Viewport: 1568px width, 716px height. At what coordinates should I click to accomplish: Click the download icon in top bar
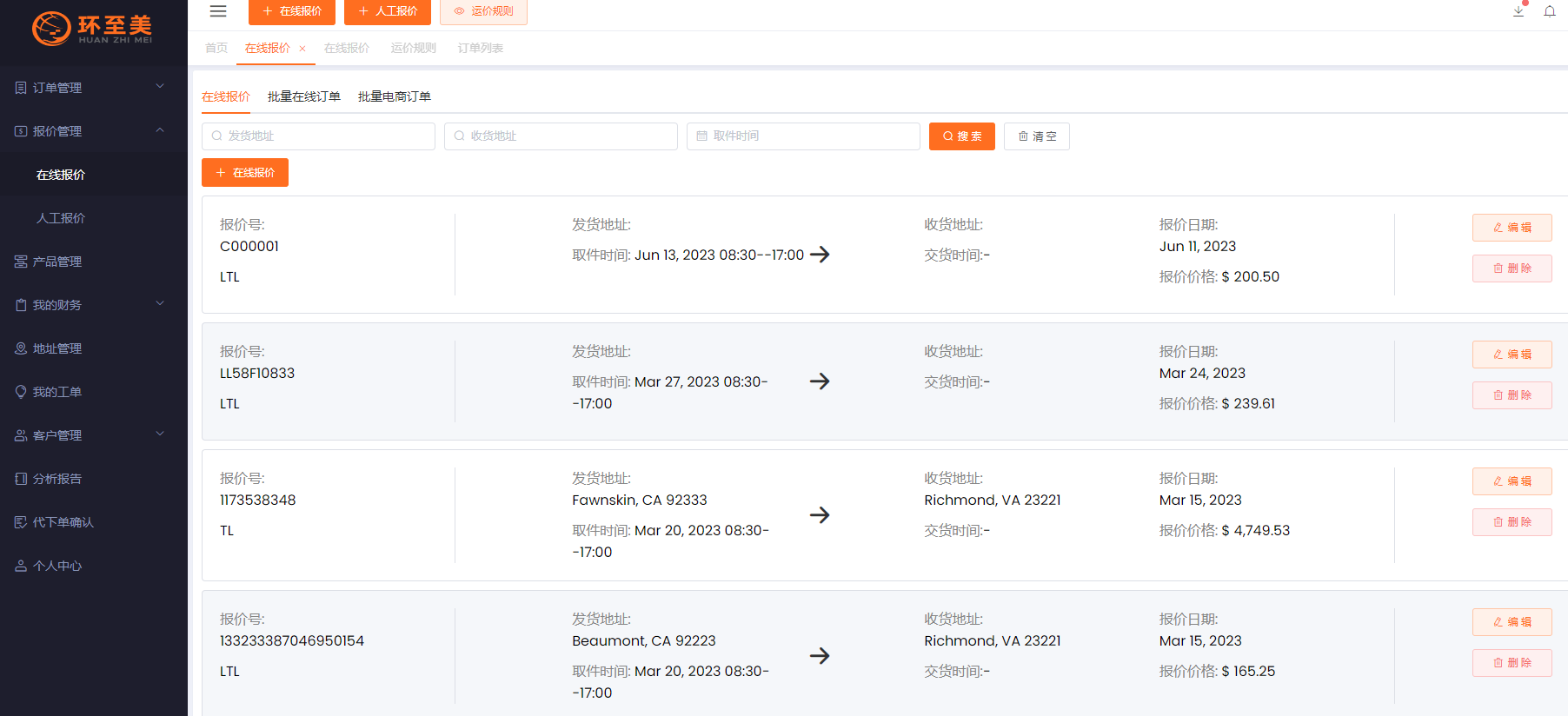[1518, 11]
